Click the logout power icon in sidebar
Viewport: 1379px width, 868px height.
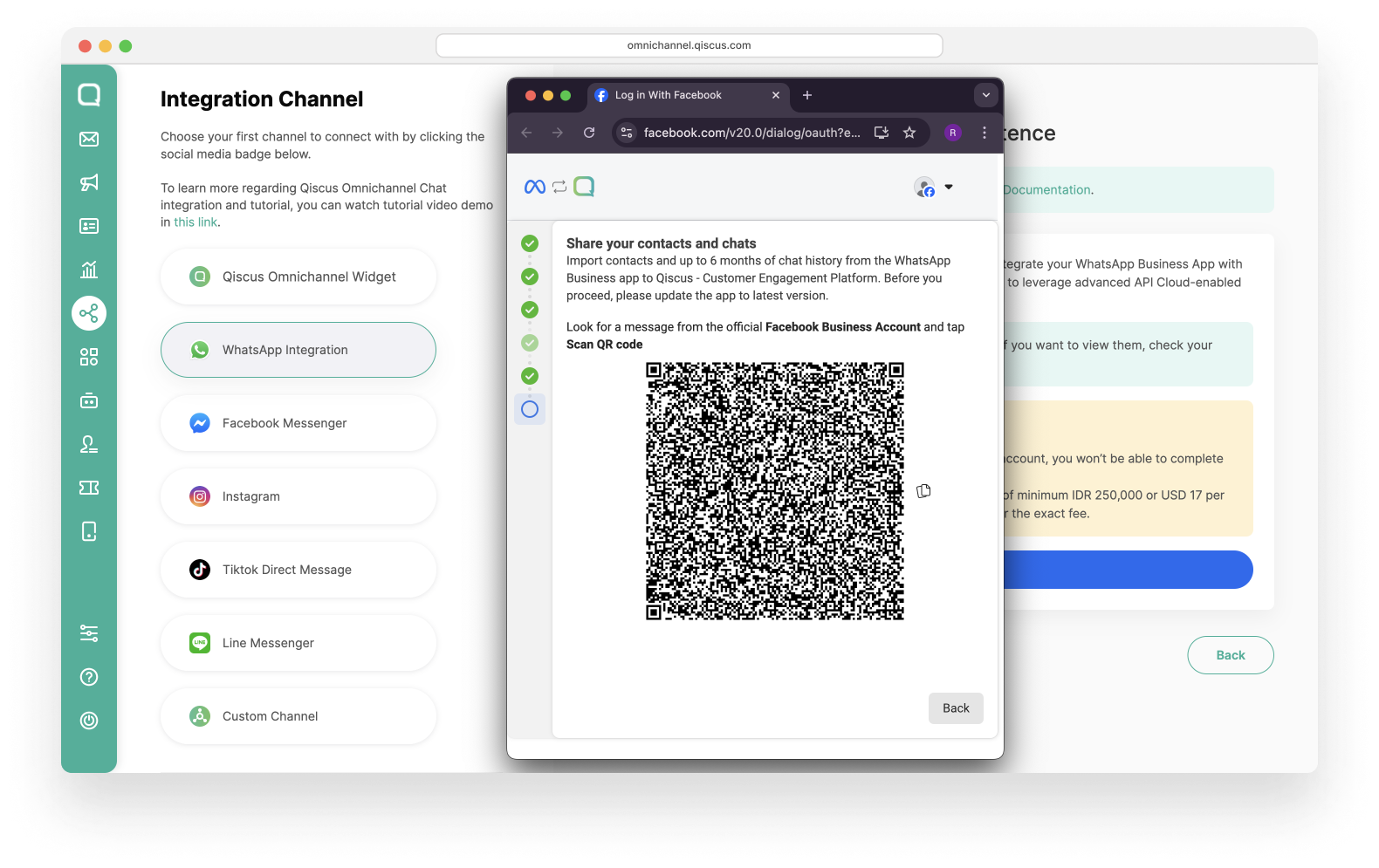click(89, 721)
